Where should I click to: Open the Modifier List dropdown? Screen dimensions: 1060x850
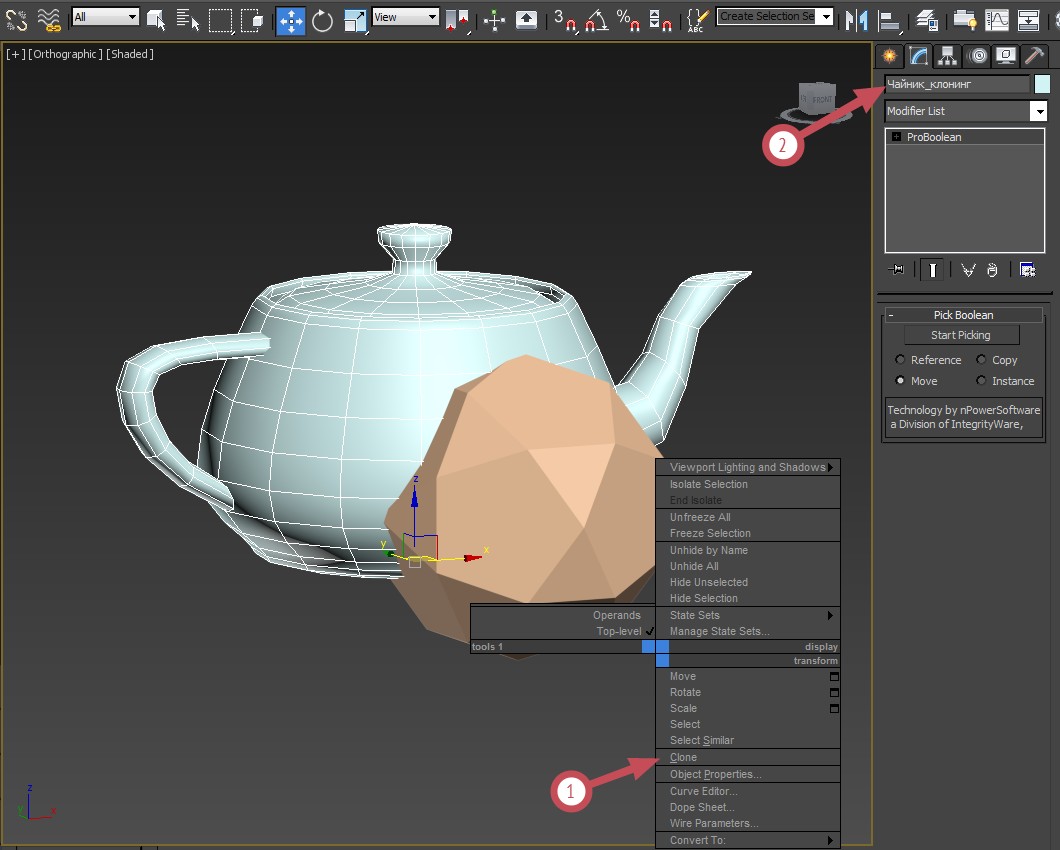click(x=965, y=111)
